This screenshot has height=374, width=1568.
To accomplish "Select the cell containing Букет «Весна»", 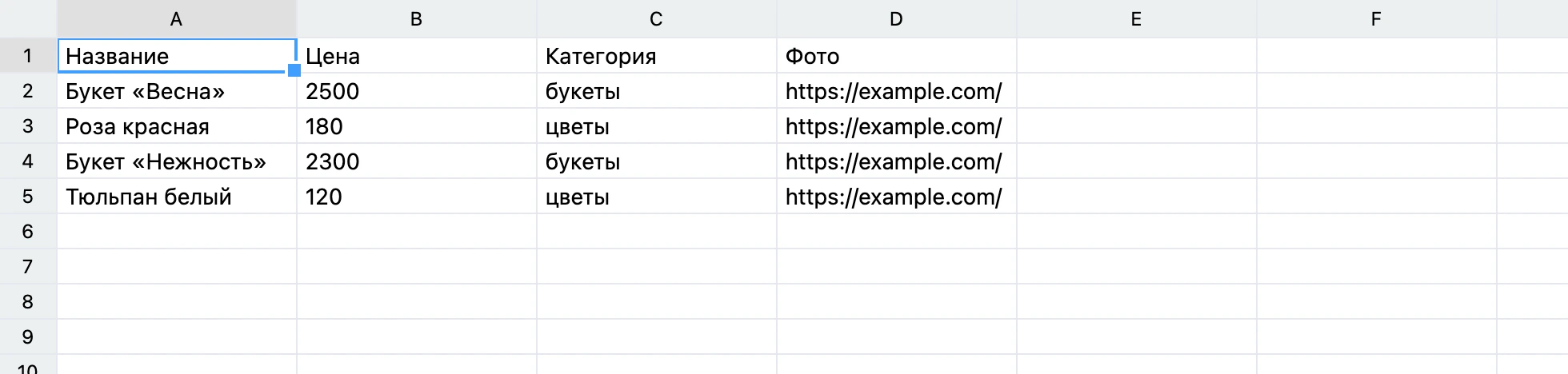I will (177, 91).
